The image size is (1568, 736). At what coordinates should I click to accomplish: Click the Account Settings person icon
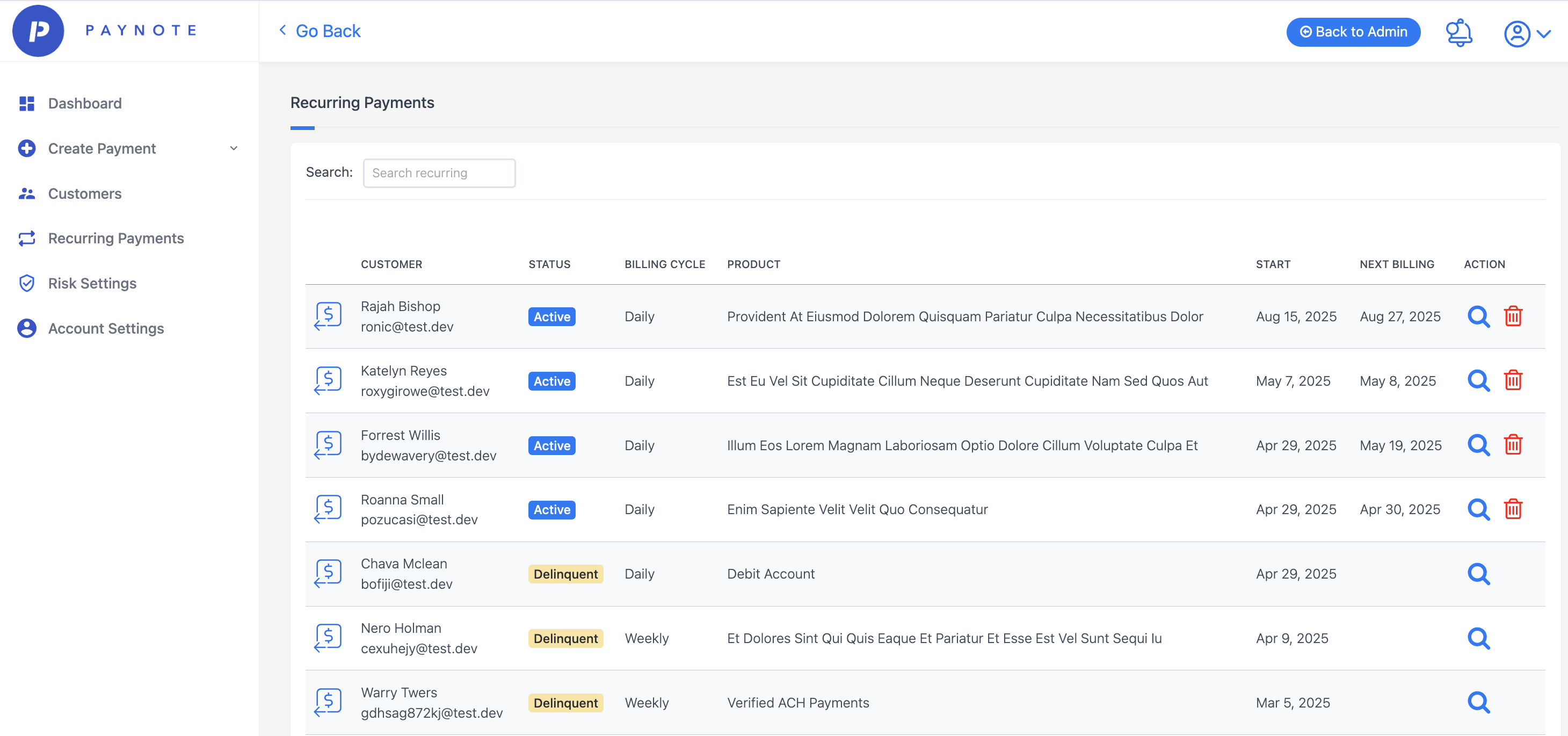[x=27, y=329]
